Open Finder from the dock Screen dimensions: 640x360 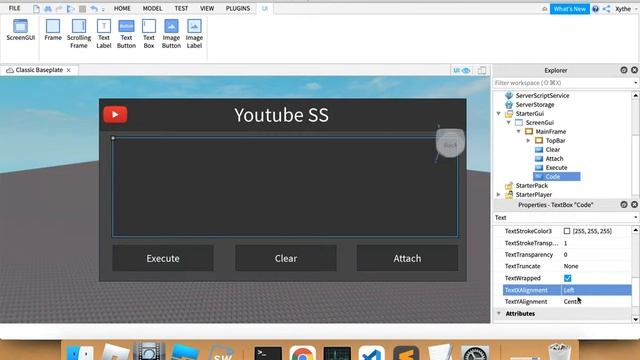(80, 353)
